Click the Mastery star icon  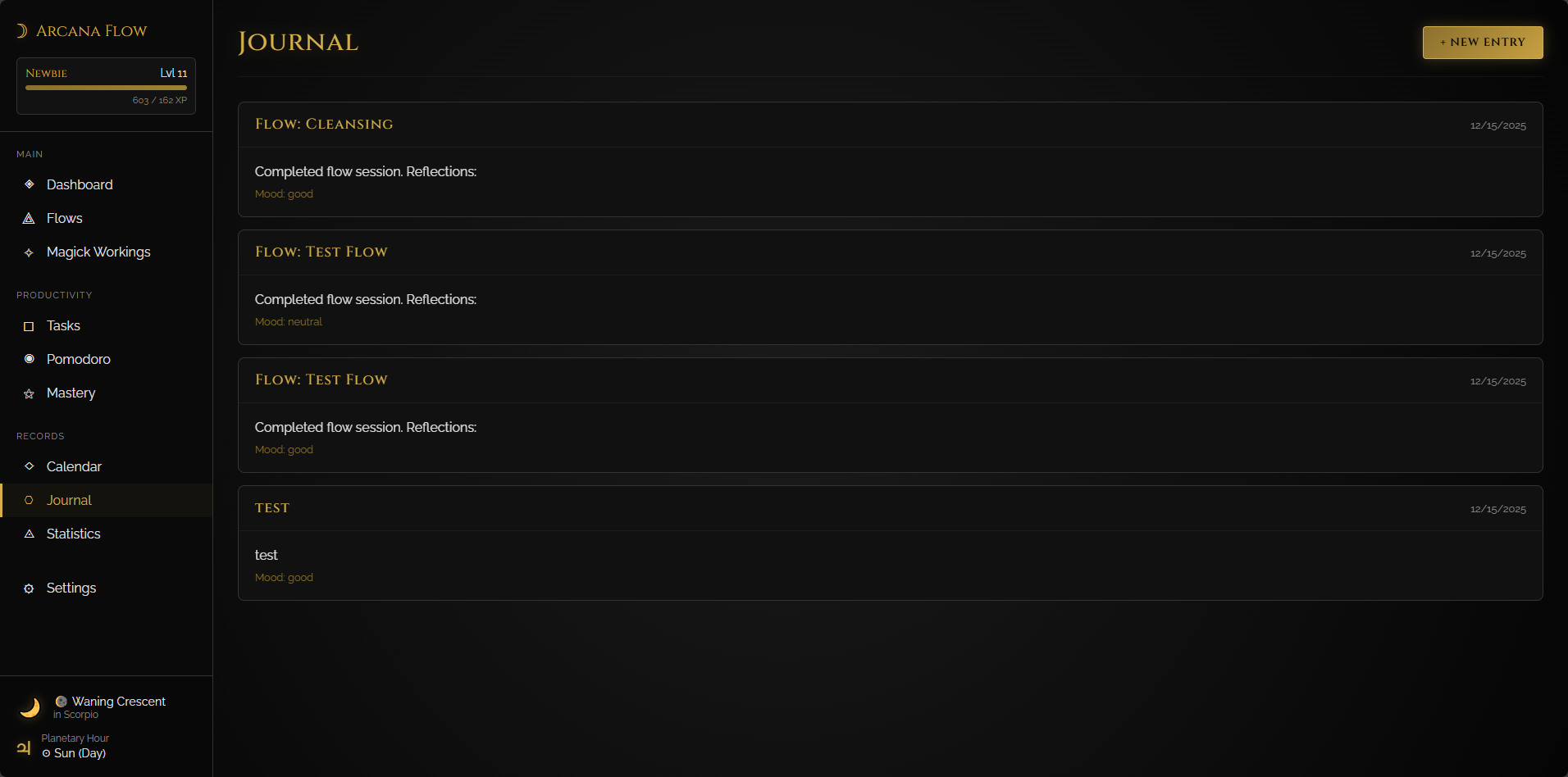pos(29,393)
